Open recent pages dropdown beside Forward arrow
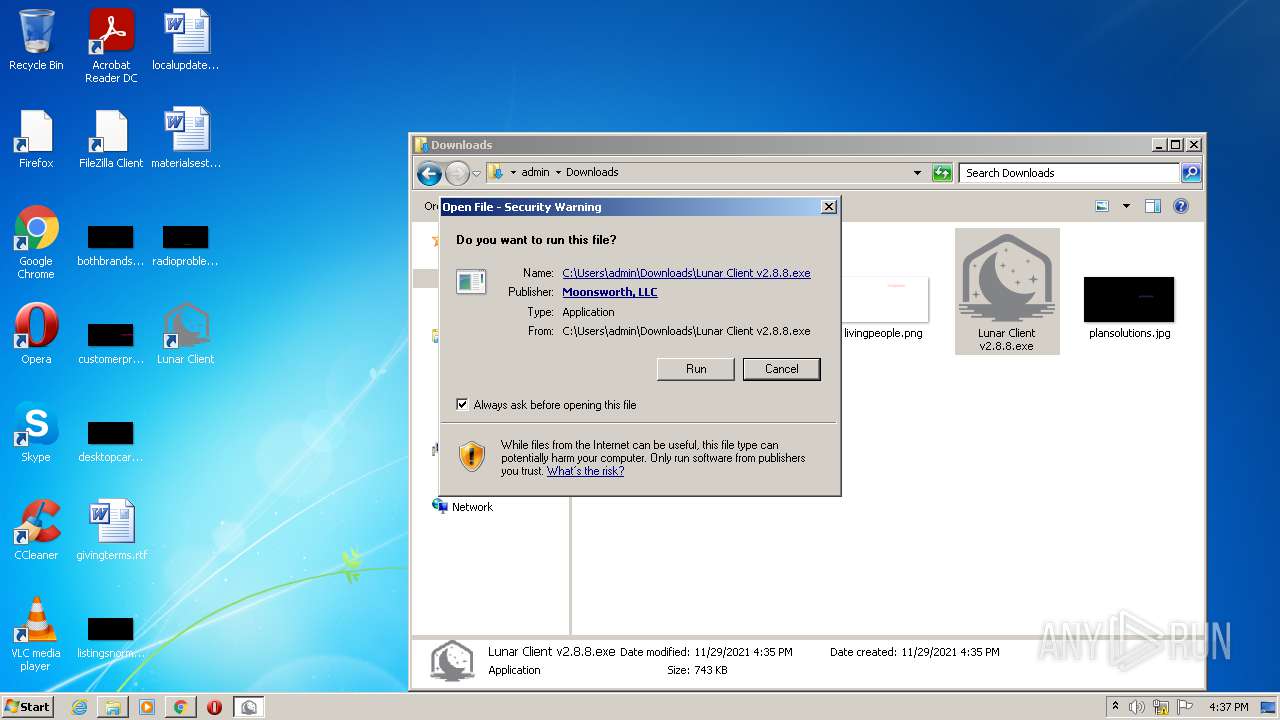Viewport: 1280px width, 720px height. pyautogui.click(x=477, y=174)
